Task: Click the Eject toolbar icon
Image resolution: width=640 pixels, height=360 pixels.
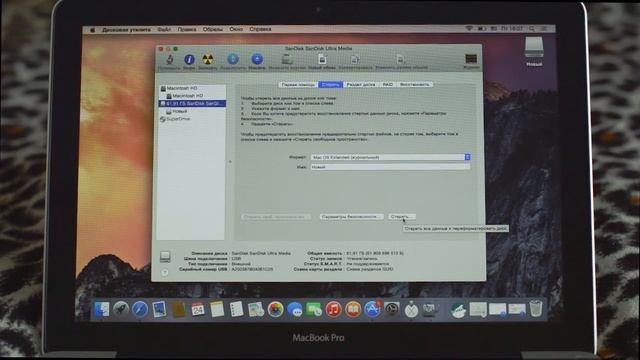Action: coord(257,60)
